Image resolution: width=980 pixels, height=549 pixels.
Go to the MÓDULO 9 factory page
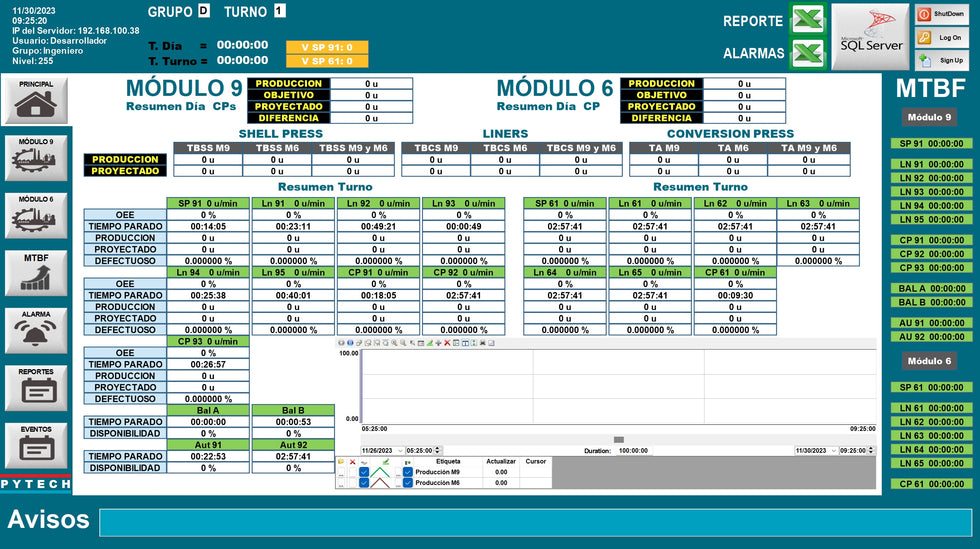[x=36, y=157]
